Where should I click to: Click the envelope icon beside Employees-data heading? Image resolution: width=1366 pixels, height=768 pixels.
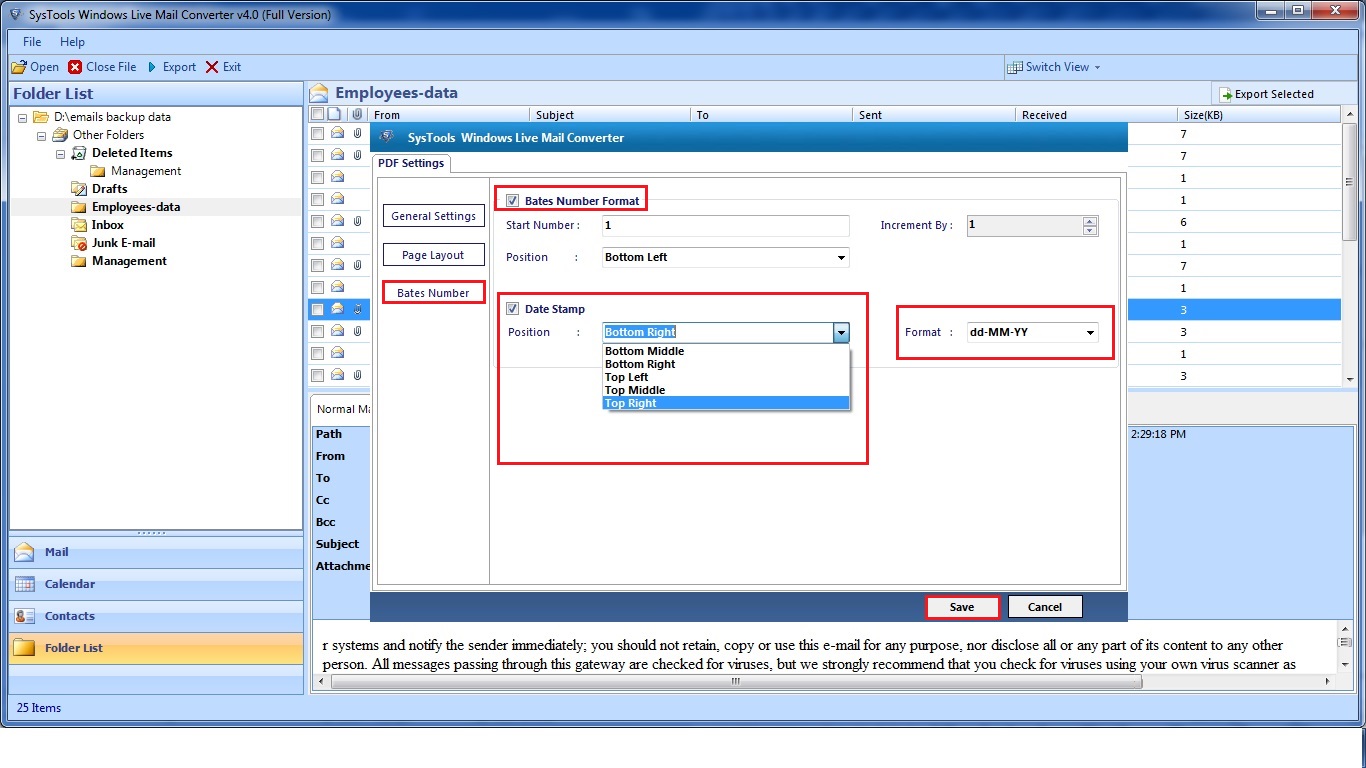tap(319, 93)
